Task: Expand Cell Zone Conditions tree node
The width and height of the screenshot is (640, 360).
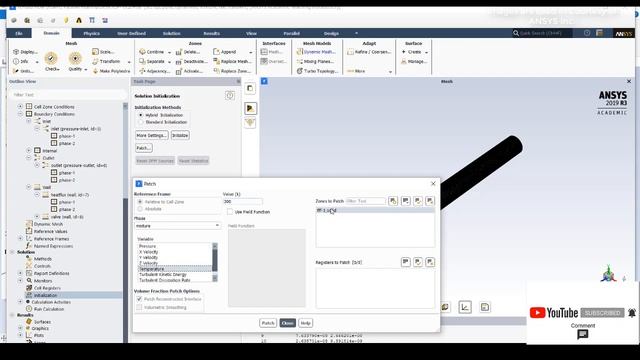Action: (x=20, y=107)
